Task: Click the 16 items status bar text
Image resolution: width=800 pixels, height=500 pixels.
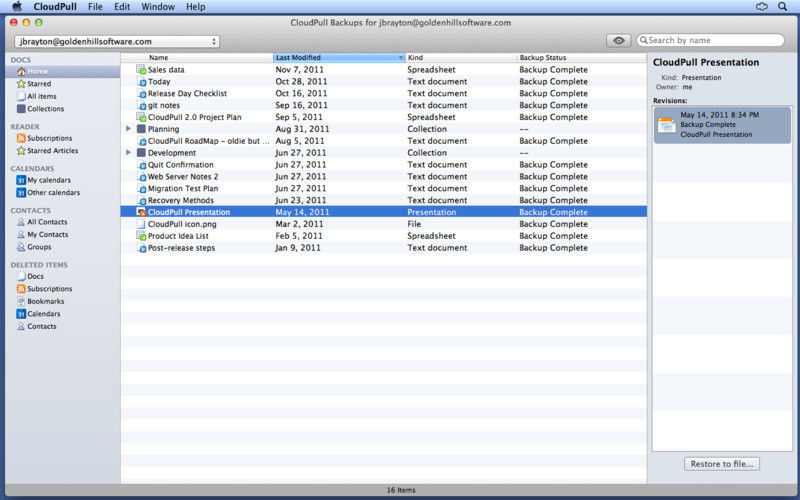Action: (401, 490)
